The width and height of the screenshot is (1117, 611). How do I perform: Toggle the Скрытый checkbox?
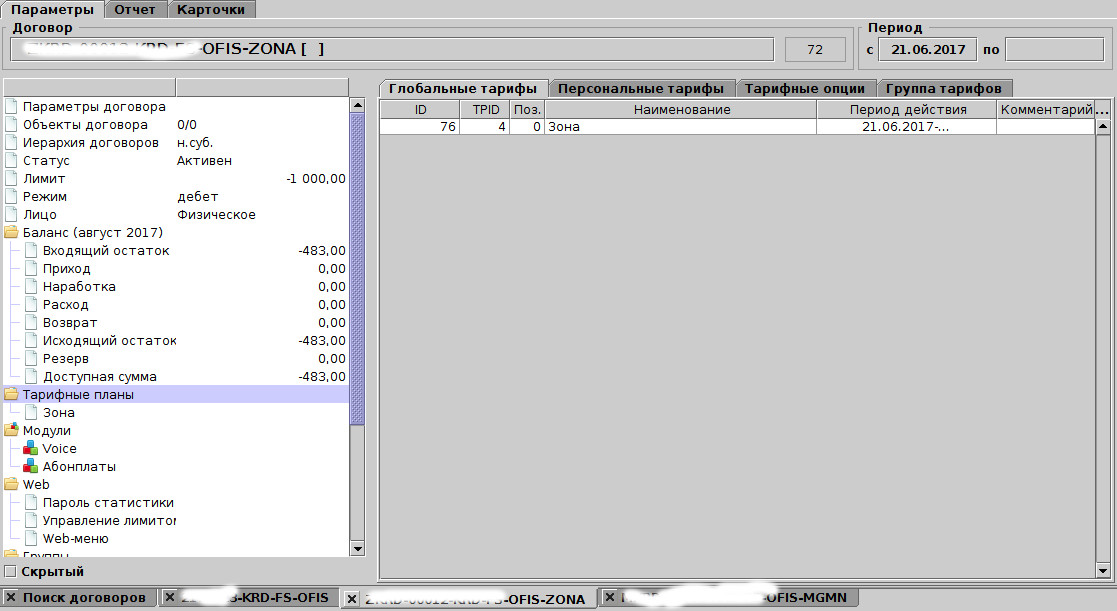(11, 572)
